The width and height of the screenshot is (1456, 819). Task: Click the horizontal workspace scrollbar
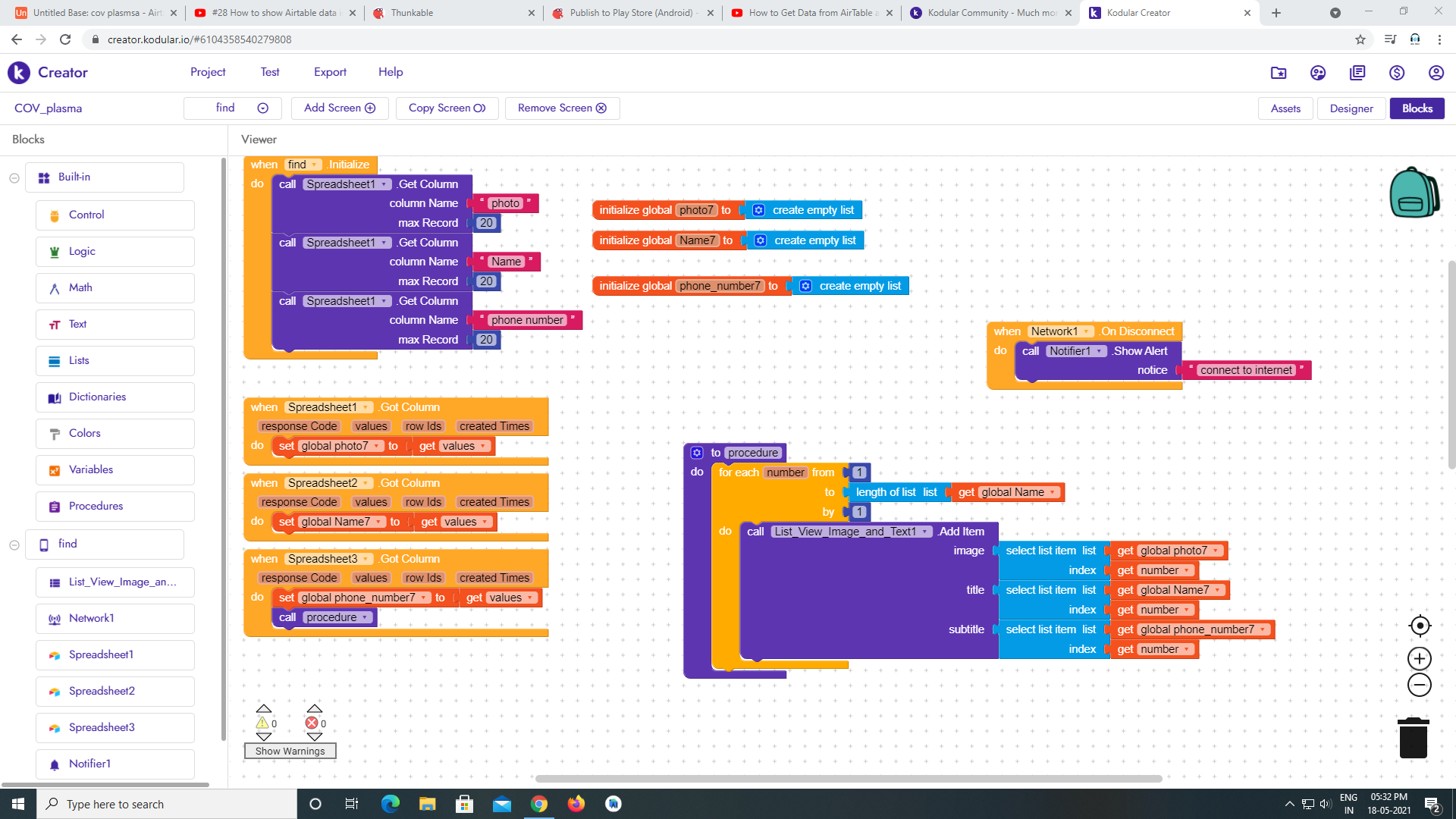848,779
